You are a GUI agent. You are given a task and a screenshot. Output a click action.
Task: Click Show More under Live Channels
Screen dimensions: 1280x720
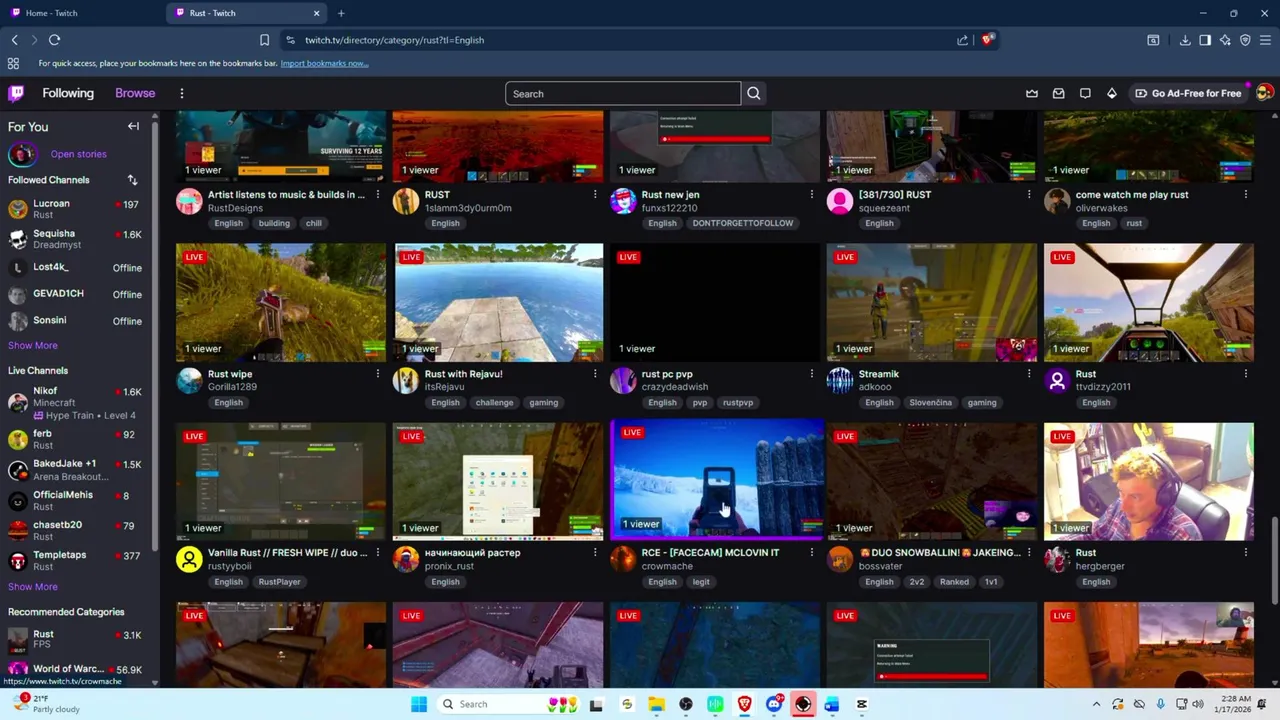point(33,587)
